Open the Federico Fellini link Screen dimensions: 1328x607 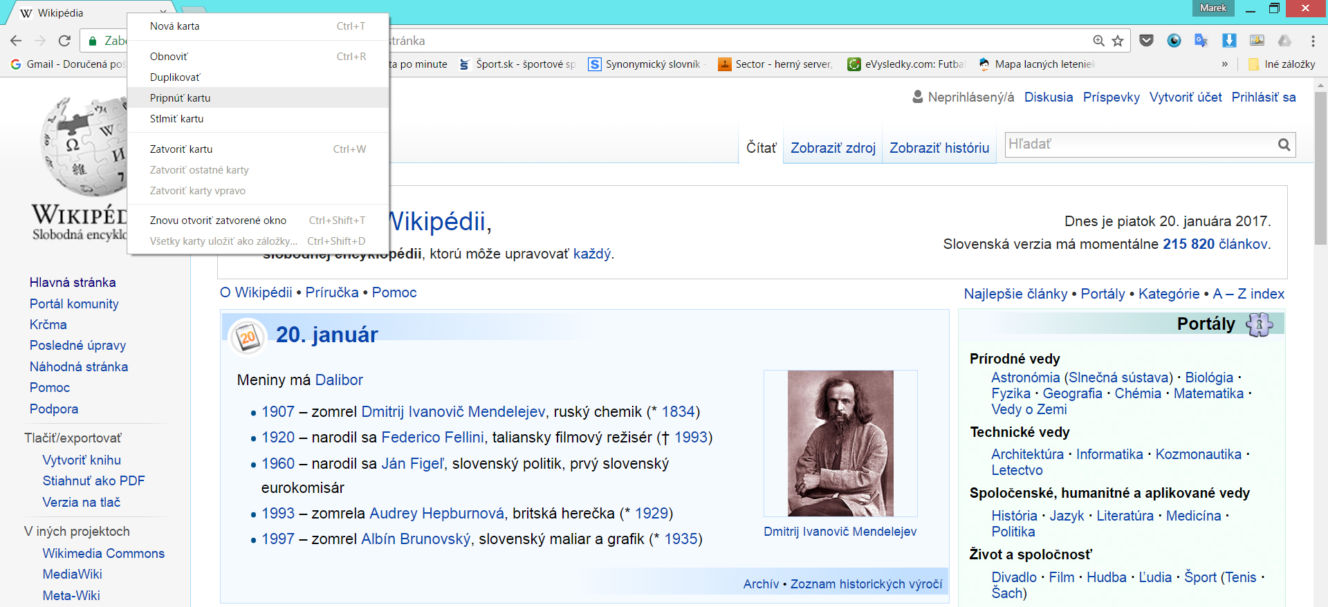click(x=433, y=437)
